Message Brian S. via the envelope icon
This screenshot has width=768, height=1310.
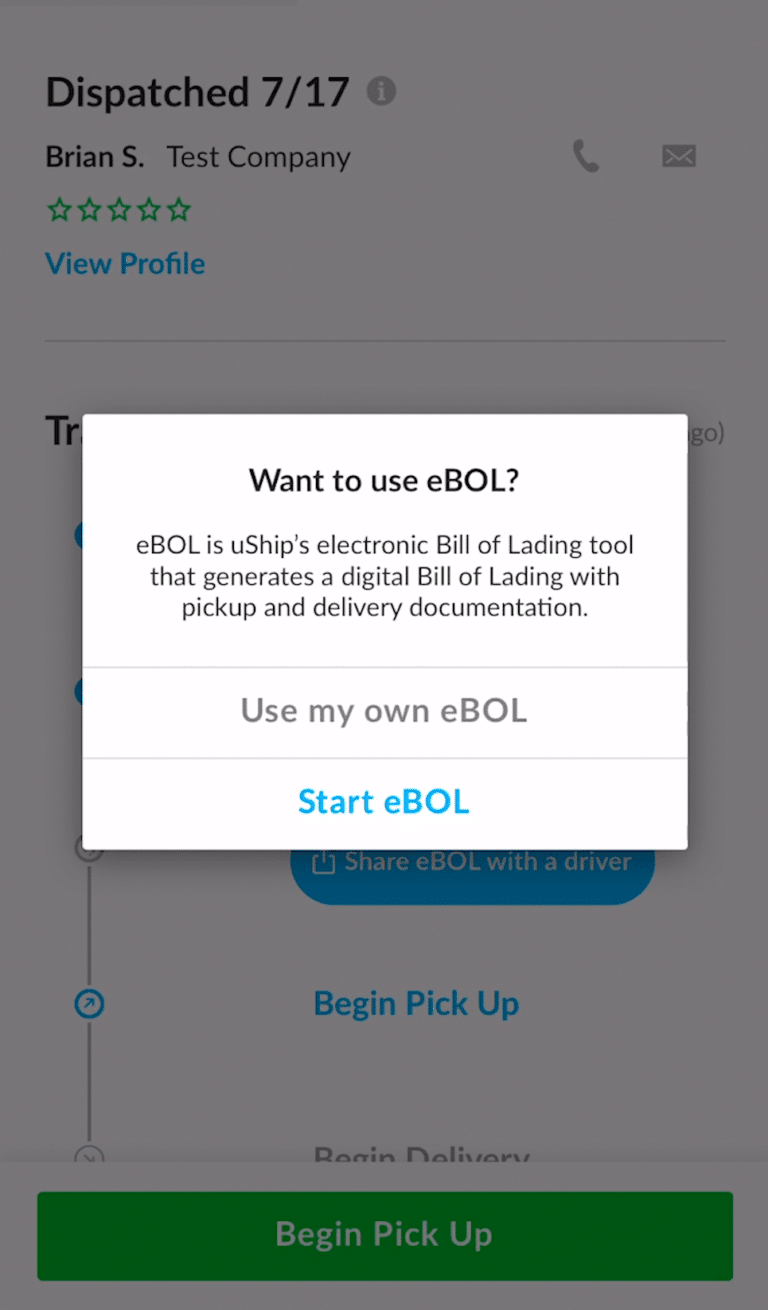coord(679,156)
